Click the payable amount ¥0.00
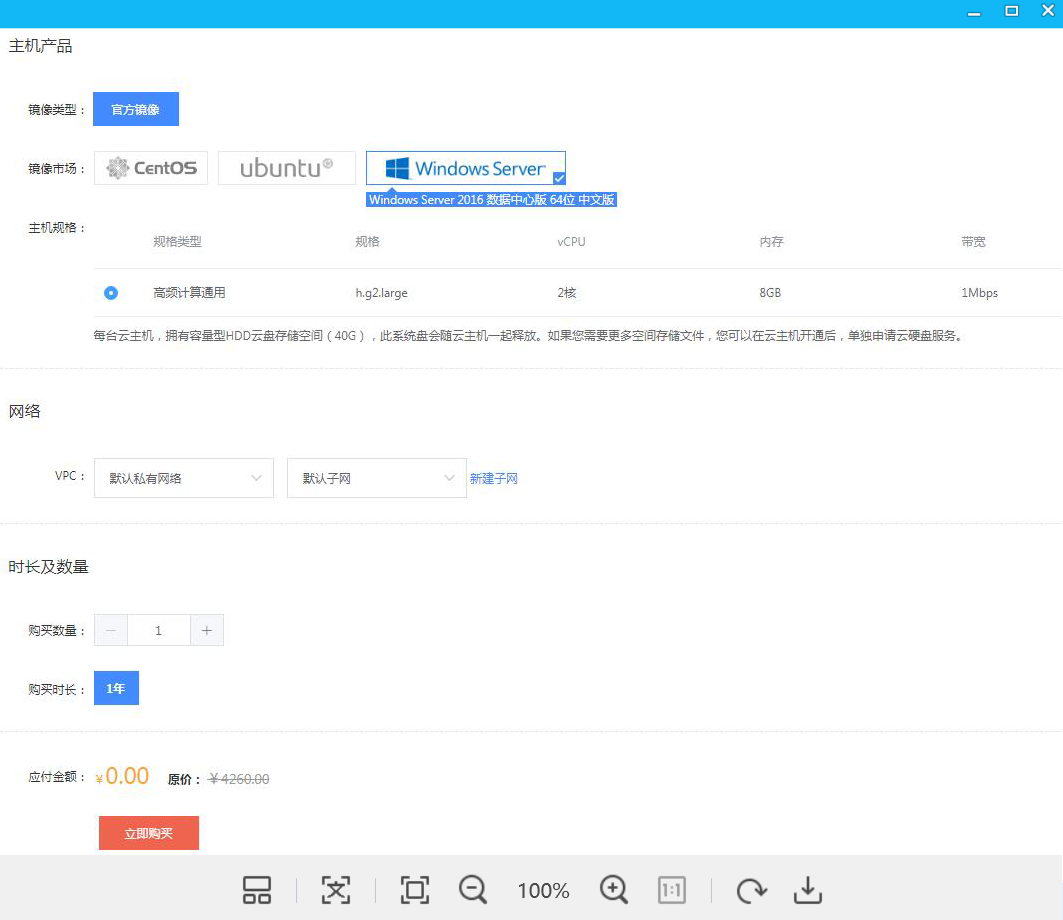Viewport: 1063px width, 920px height. click(122, 776)
